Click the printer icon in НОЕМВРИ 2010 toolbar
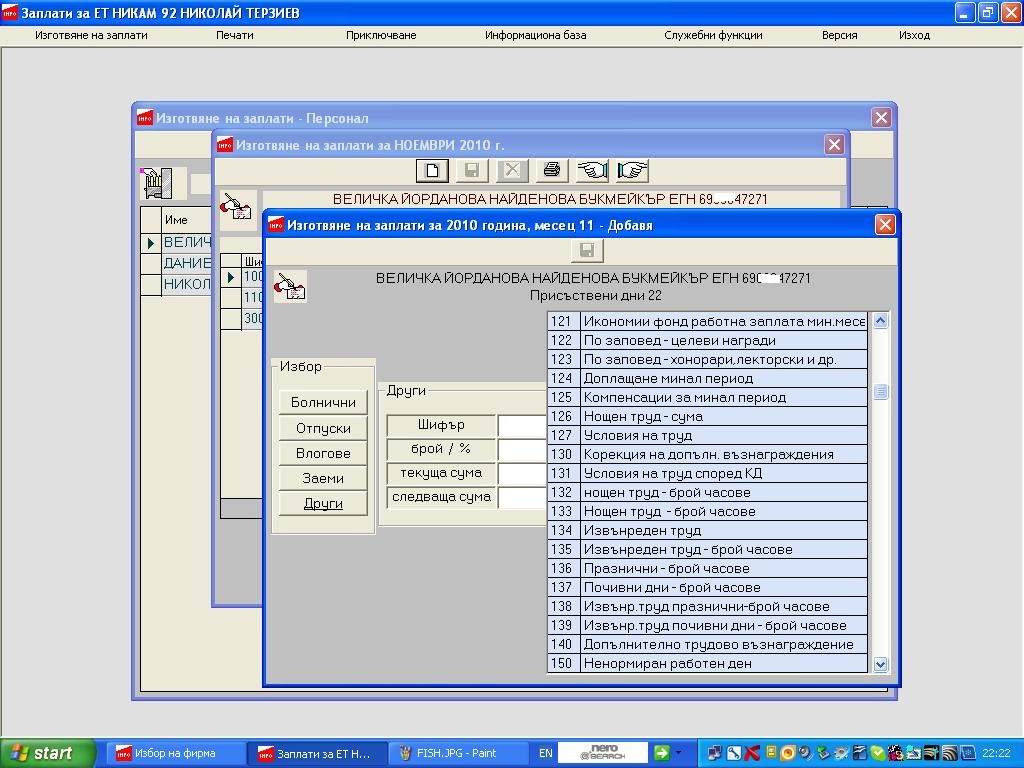 point(552,171)
